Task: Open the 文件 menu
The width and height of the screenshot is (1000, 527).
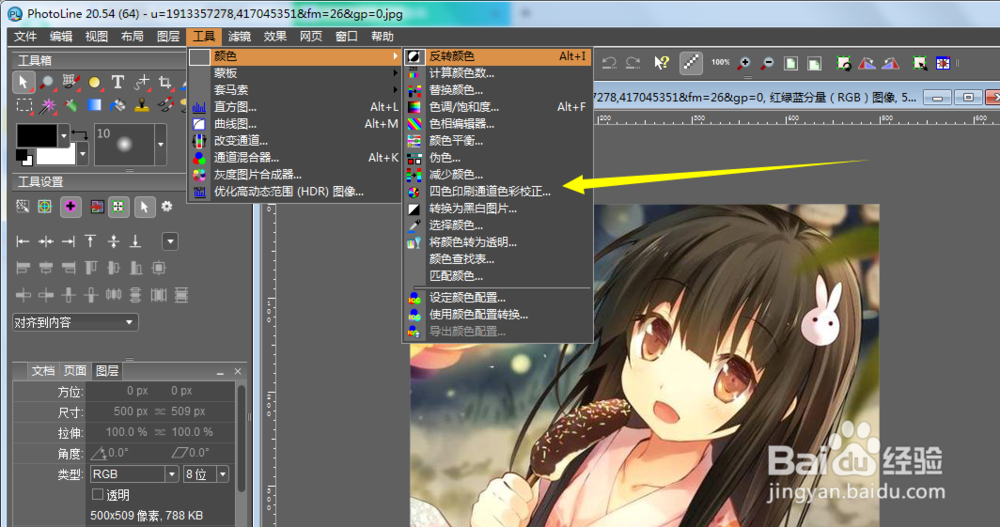Action: click(26, 36)
